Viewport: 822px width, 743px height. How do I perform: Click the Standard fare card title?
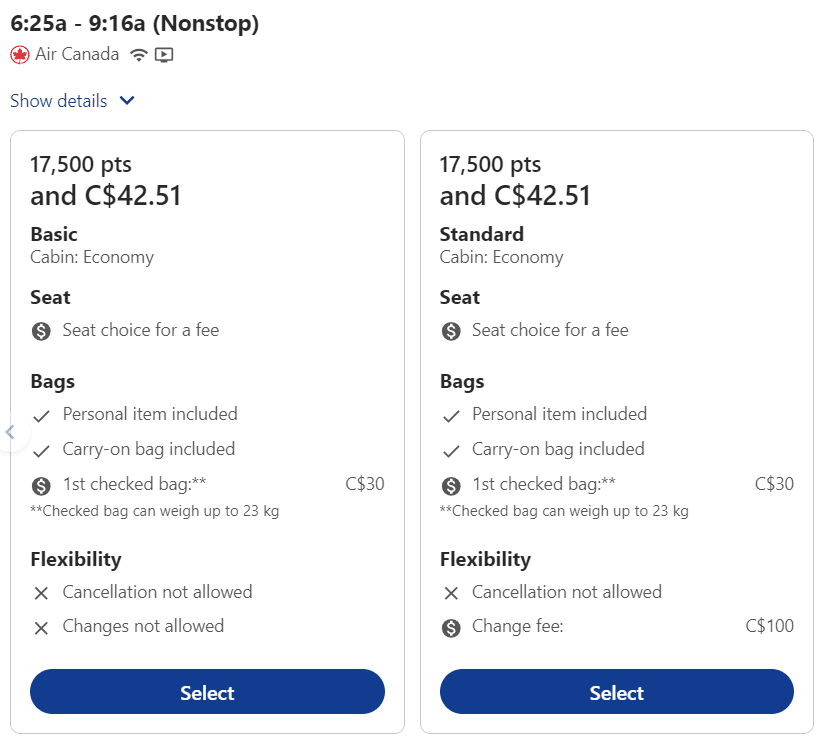click(x=481, y=234)
